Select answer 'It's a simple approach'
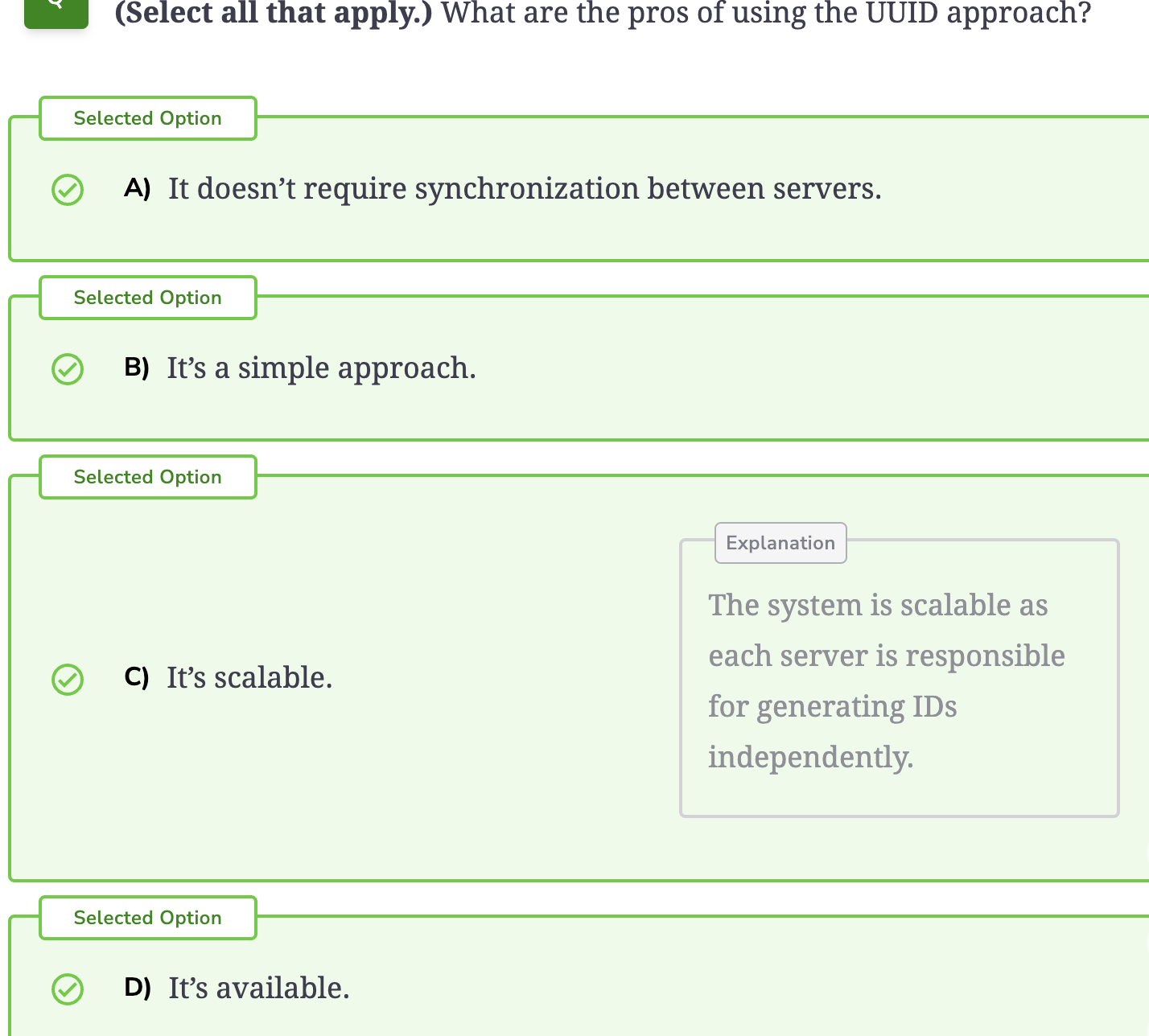The width and height of the screenshot is (1149, 1036). click(x=321, y=368)
